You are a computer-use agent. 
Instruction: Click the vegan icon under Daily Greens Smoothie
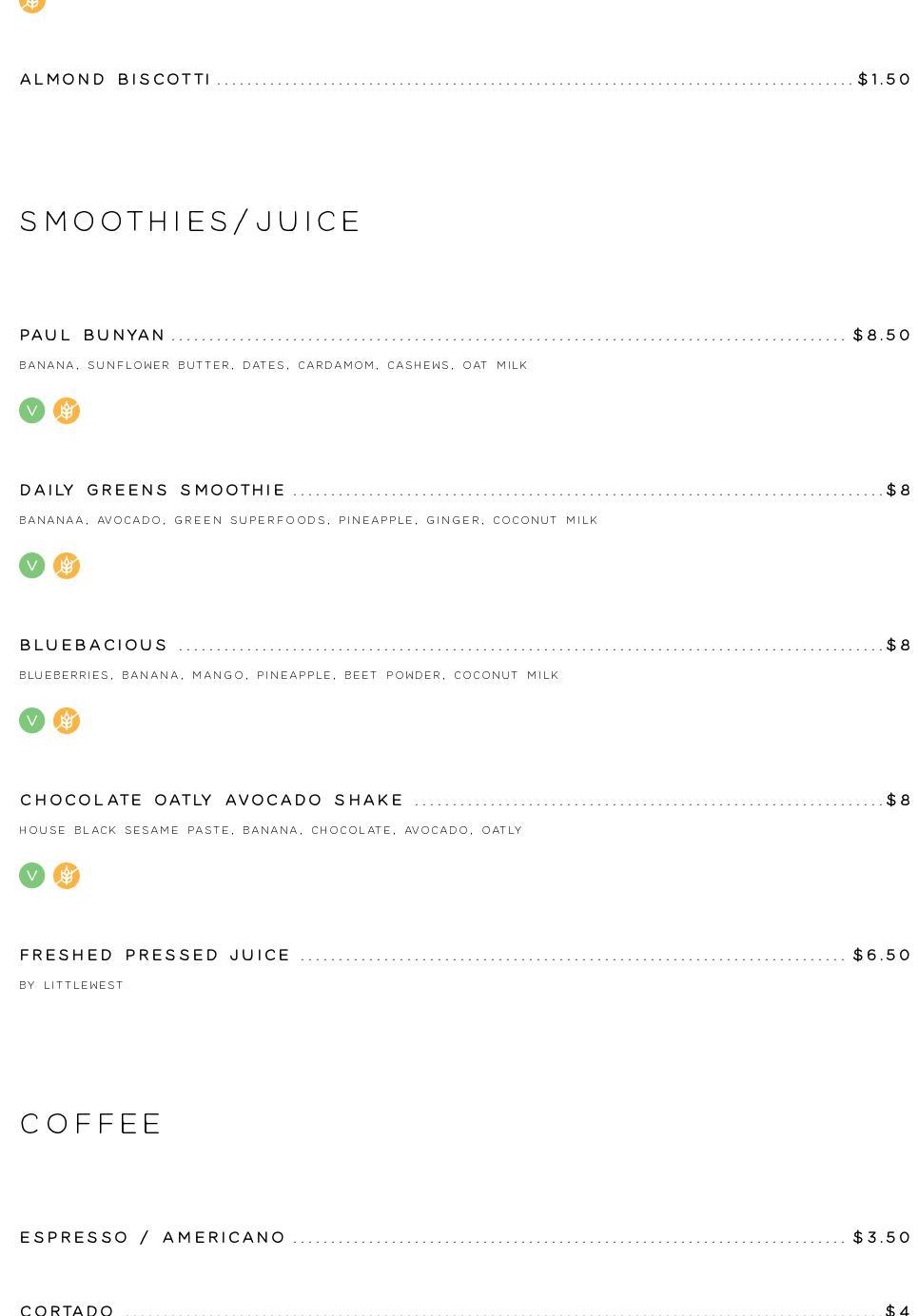32,566
